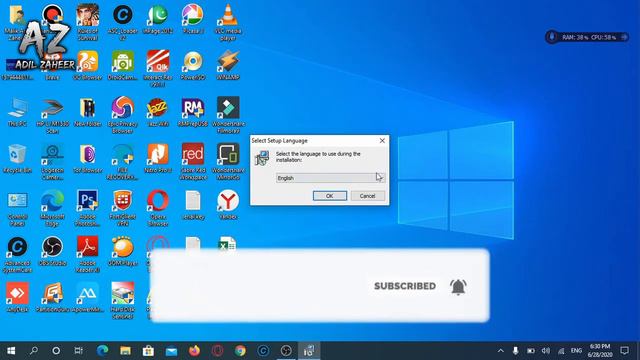Click OK in Select Setup Language dialog
The height and width of the screenshot is (360, 640).
330,196
